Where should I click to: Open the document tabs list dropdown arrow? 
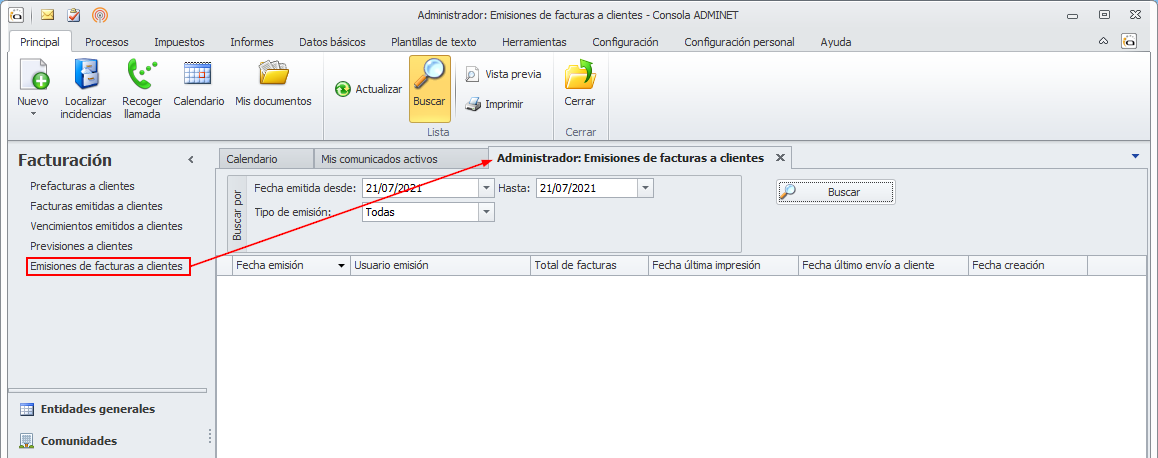point(1135,156)
